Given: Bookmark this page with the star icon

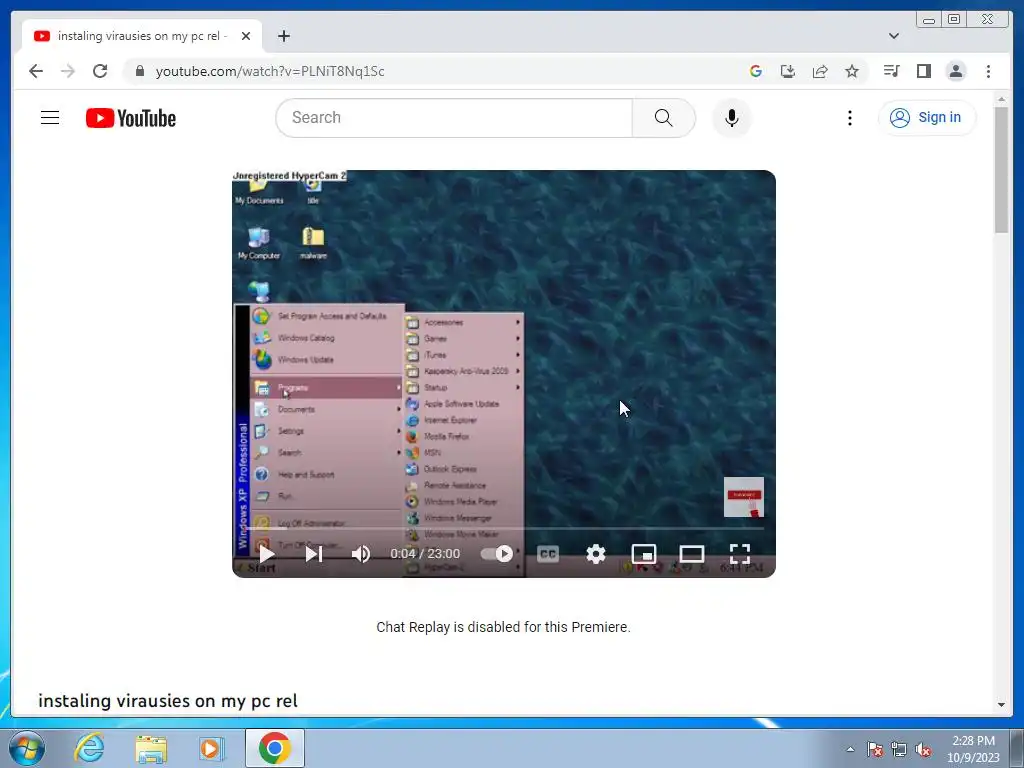Looking at the screenshot, I should coord(852,71).
